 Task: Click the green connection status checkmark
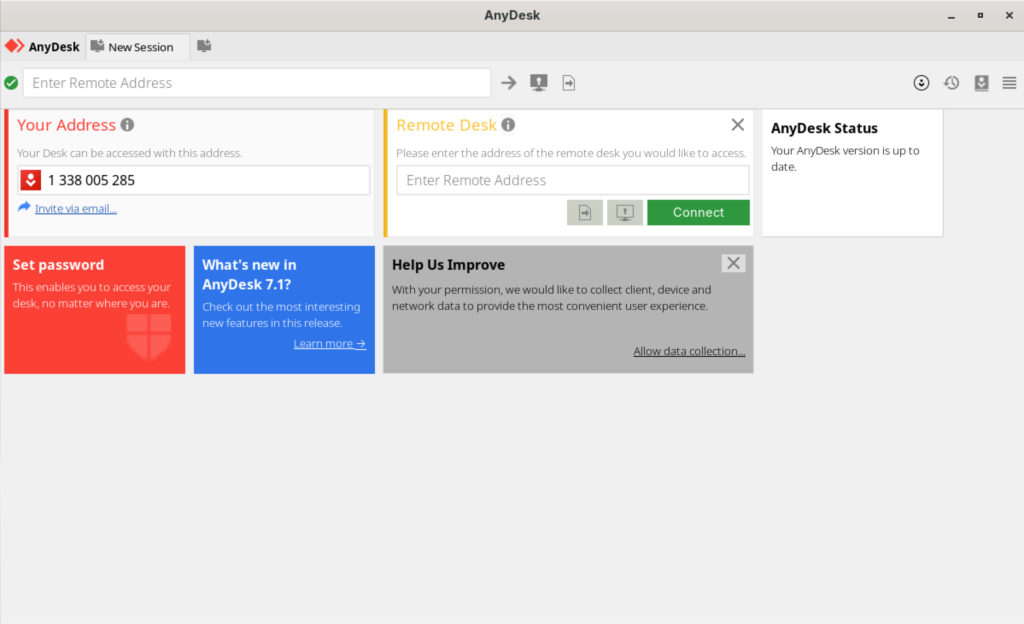(11, 83)
